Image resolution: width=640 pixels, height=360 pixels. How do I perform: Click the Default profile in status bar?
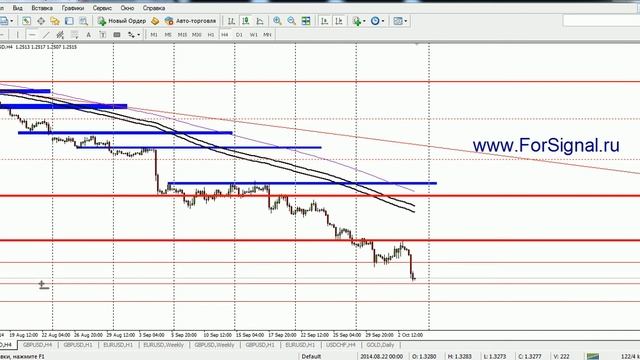311,356
